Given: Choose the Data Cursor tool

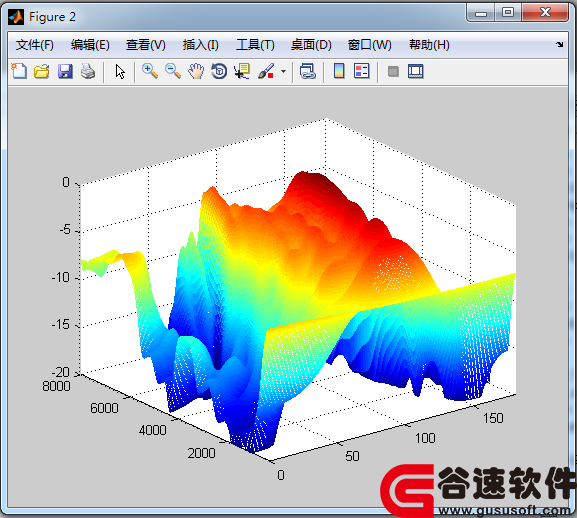Looking at the screenshot, I should click(242, 71).
